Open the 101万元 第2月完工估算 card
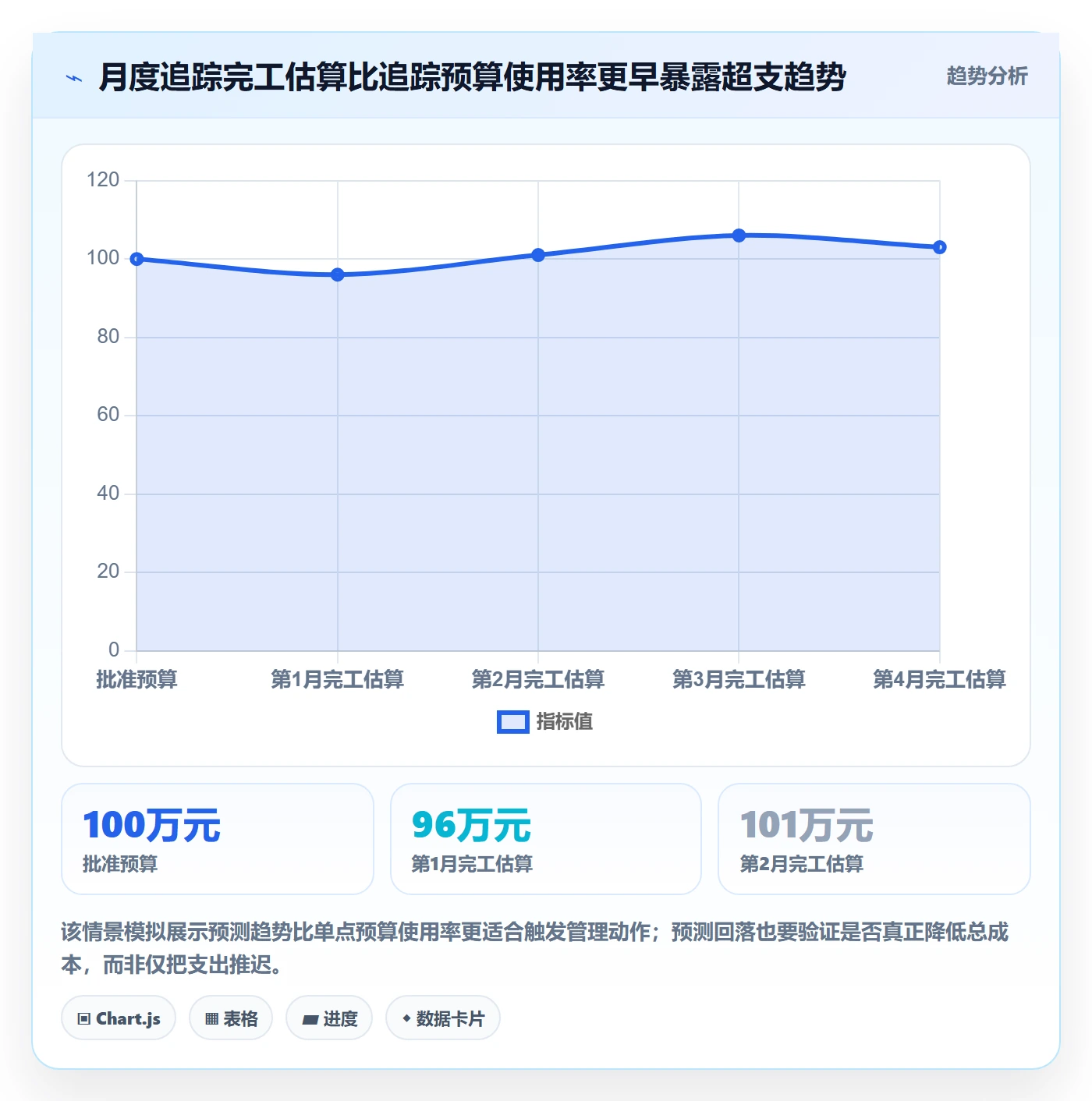 point(874,839)
